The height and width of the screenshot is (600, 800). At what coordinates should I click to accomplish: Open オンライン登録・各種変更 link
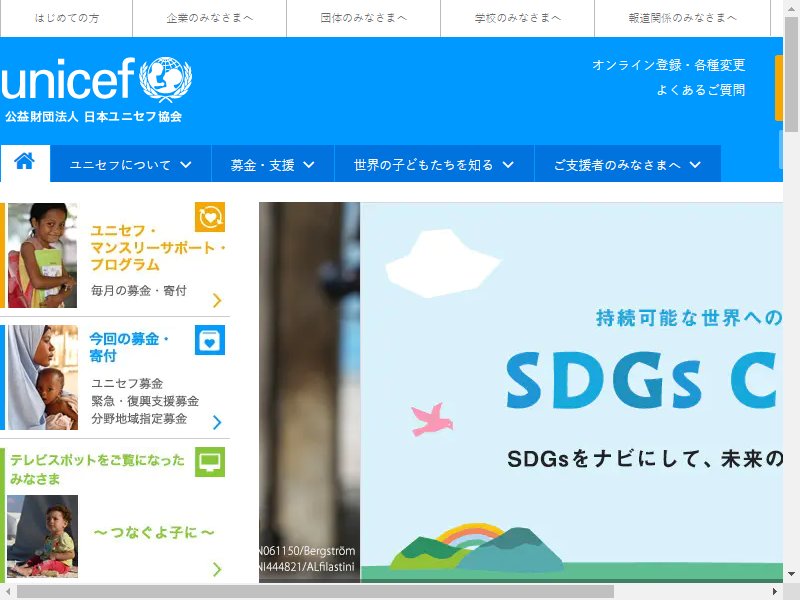[669, 65]
